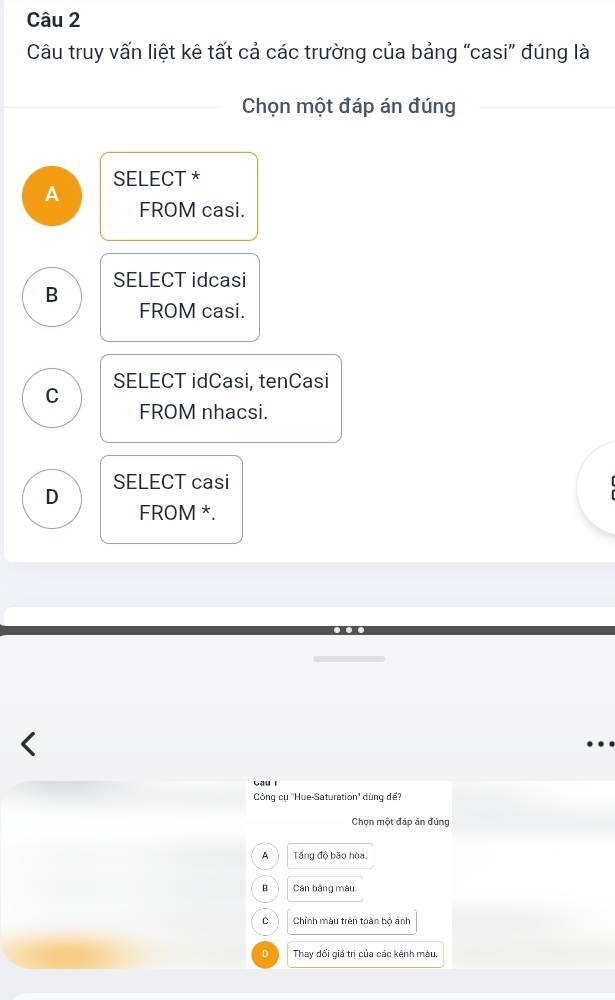The height and width of the screenshot is (1000, 615).
Task: Click the "Chọn một đáp án đúng" label
Action: tap(349, 106)
